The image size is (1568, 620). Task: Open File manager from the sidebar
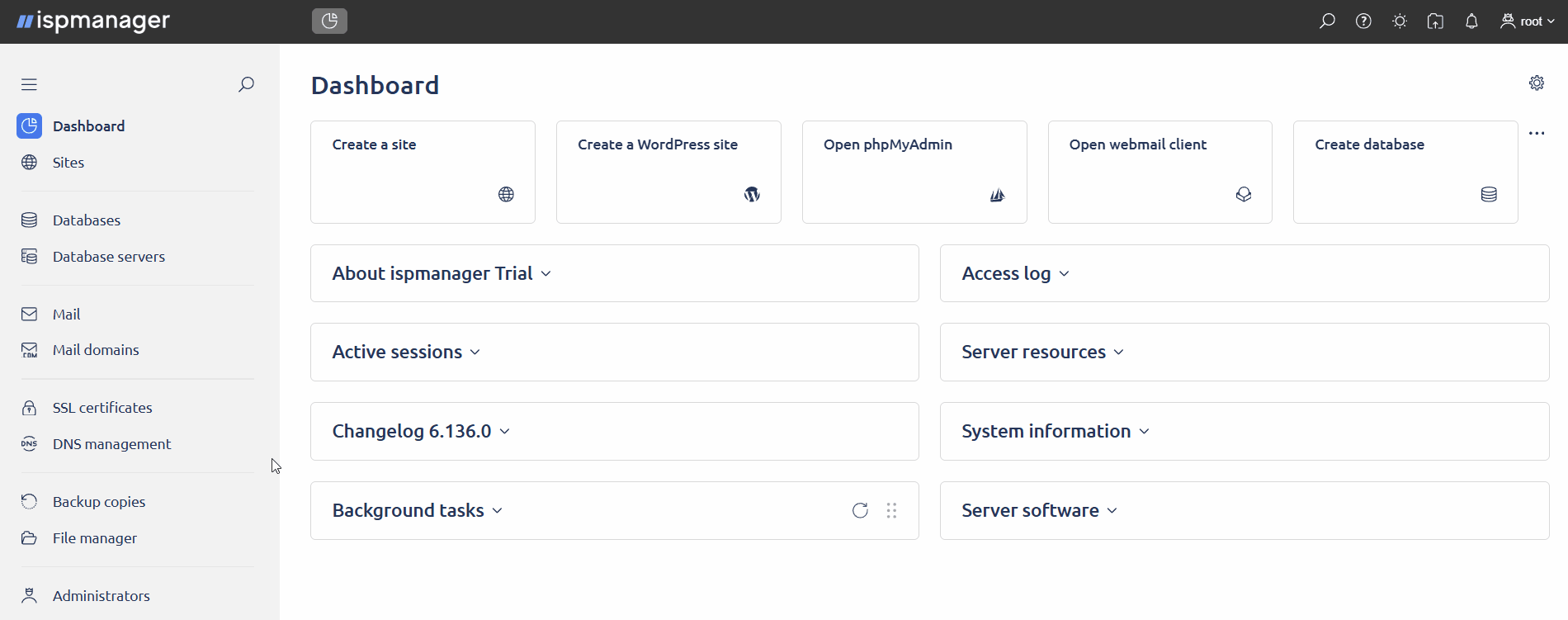pyautogui.click(x=94, y=538)
